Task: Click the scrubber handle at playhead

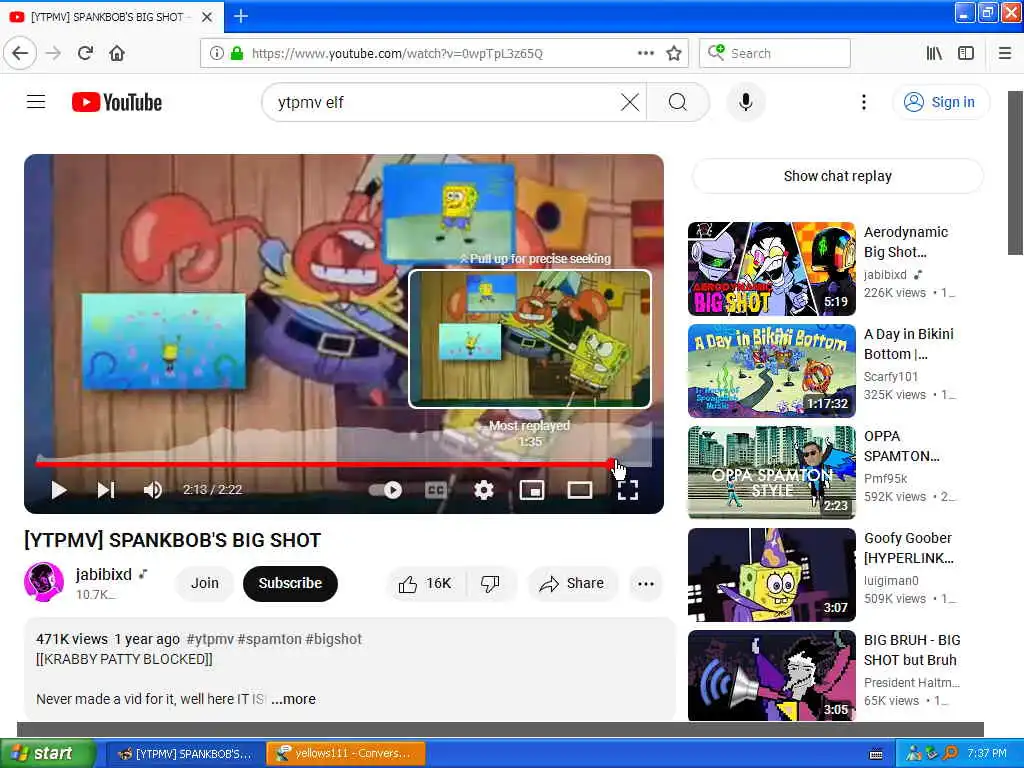Action: click(x=613, y=464)
